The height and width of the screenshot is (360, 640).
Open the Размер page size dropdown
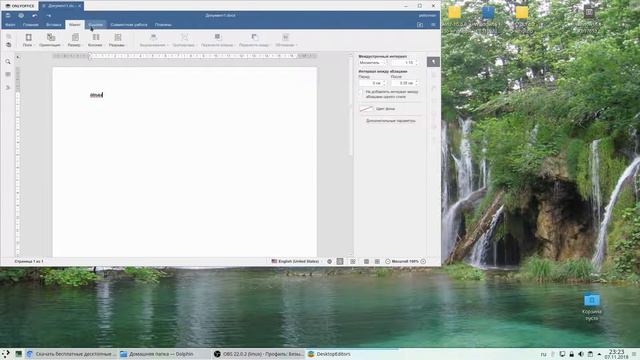click(x=74, y=40)
